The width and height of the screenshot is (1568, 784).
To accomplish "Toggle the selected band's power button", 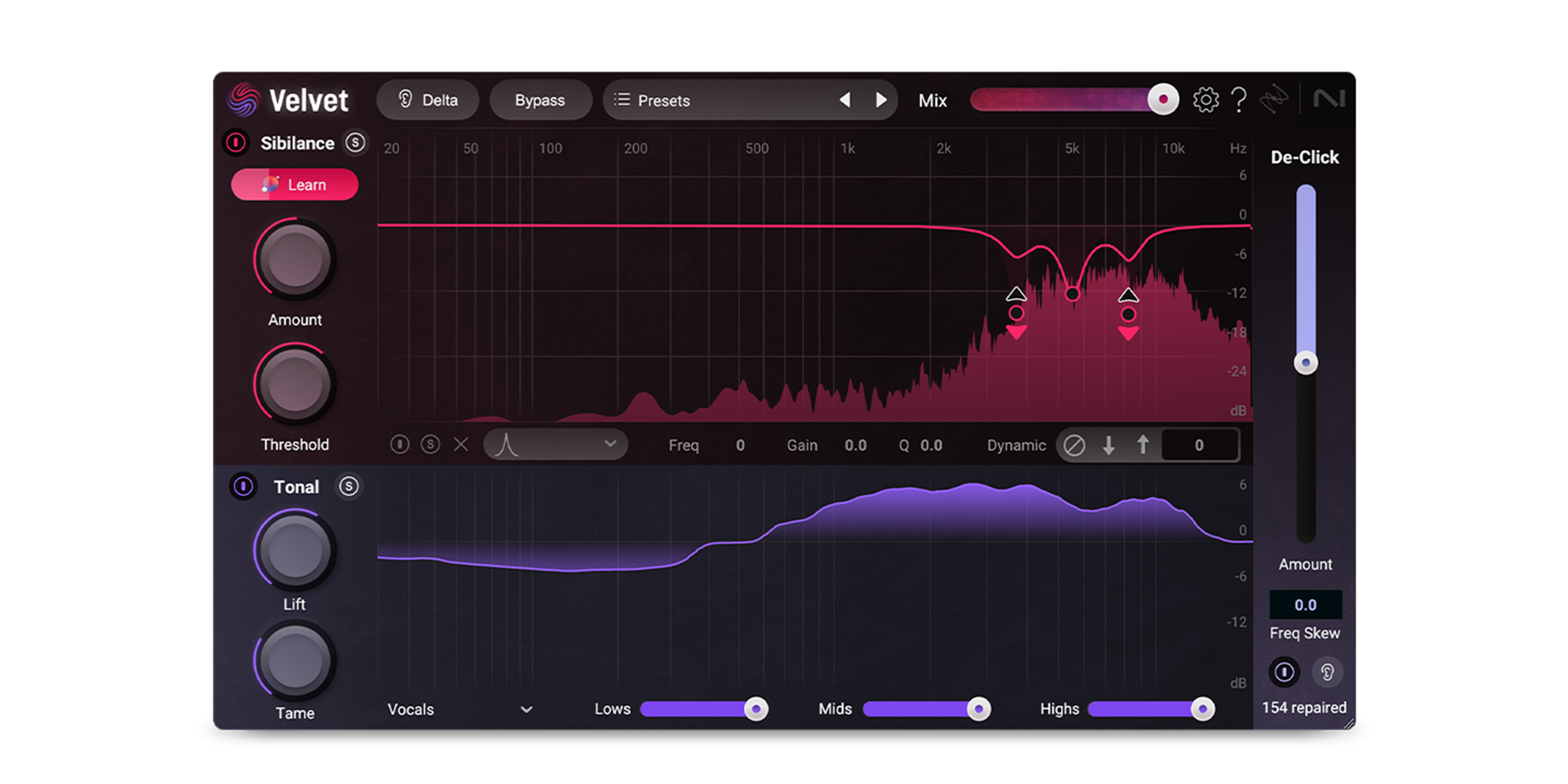I will 399,445.
